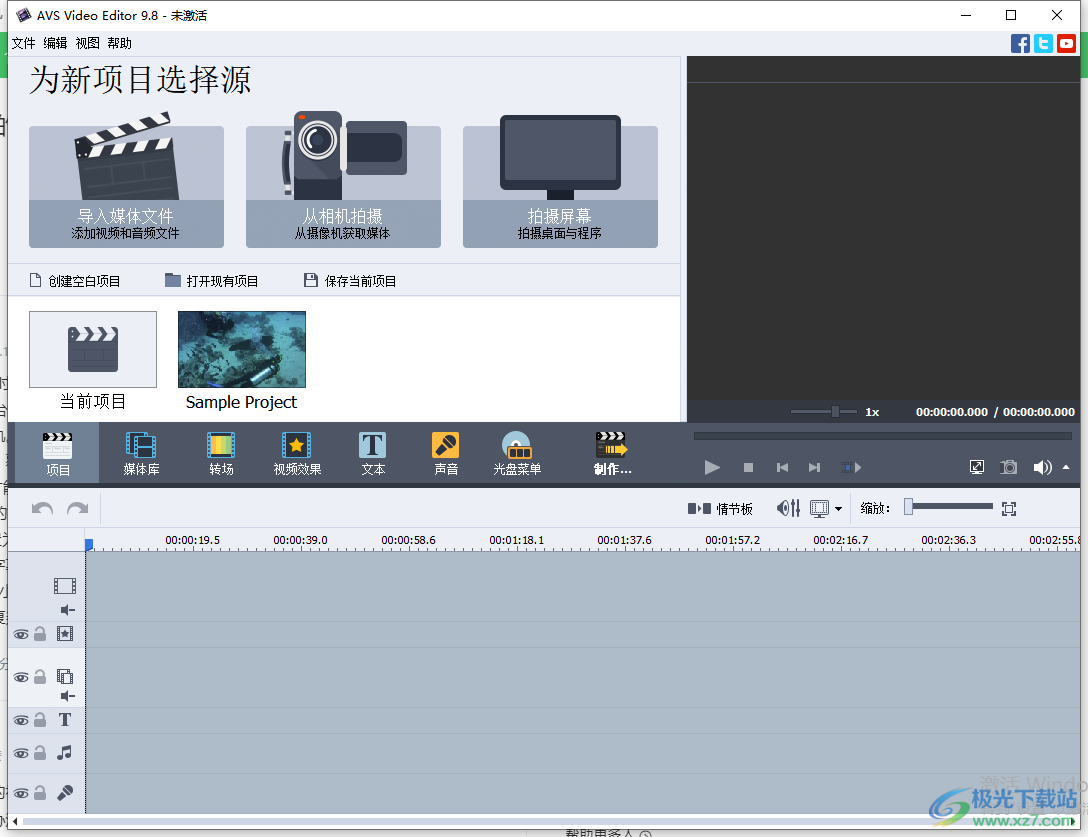Go to next frame in preview
1088x837 pixels.
point(815,468)
